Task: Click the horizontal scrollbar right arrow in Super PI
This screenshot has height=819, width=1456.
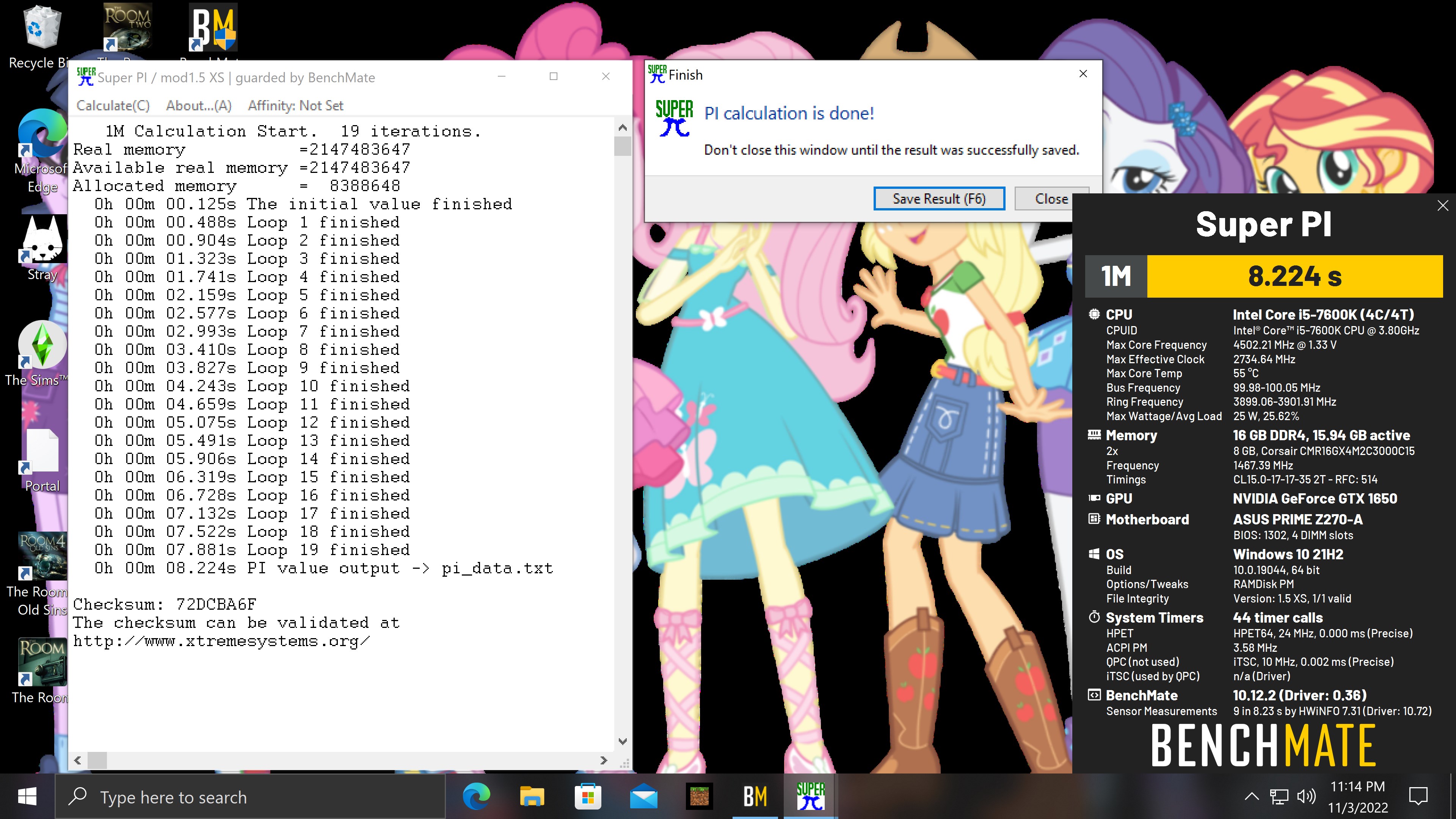Action: click(x=603, y=760)
